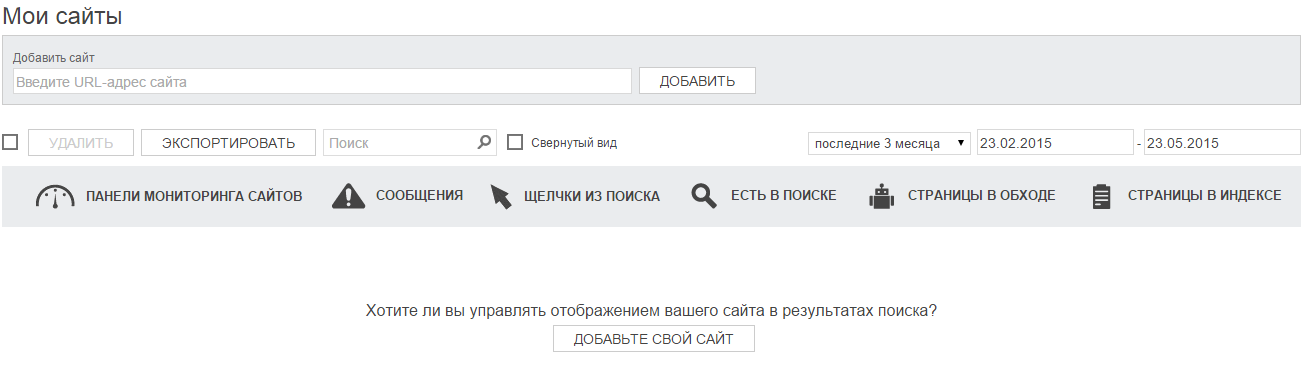Open the последние 3 месяца period dropdown

pos(889,143)
